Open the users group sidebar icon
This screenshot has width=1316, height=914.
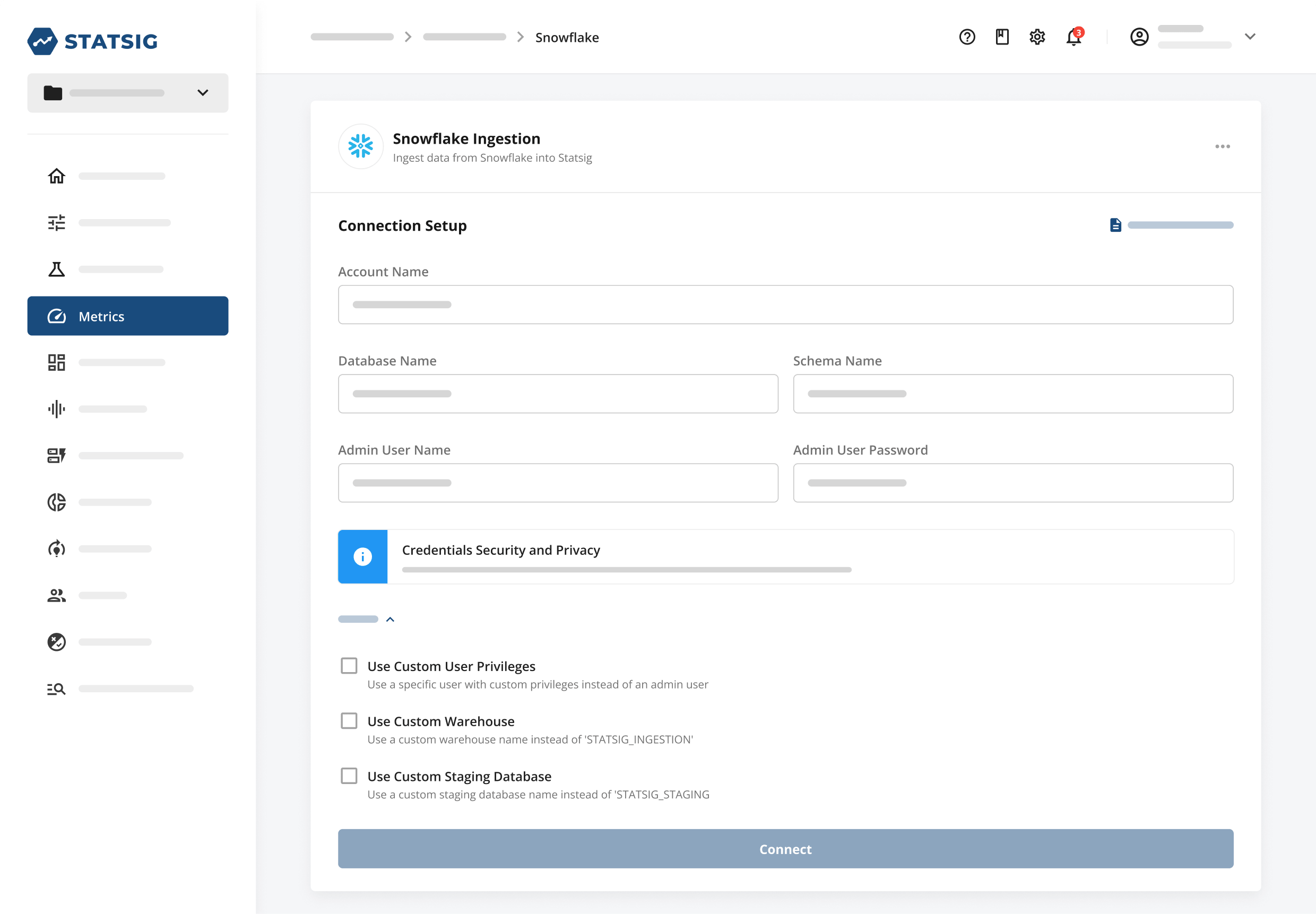56,596
